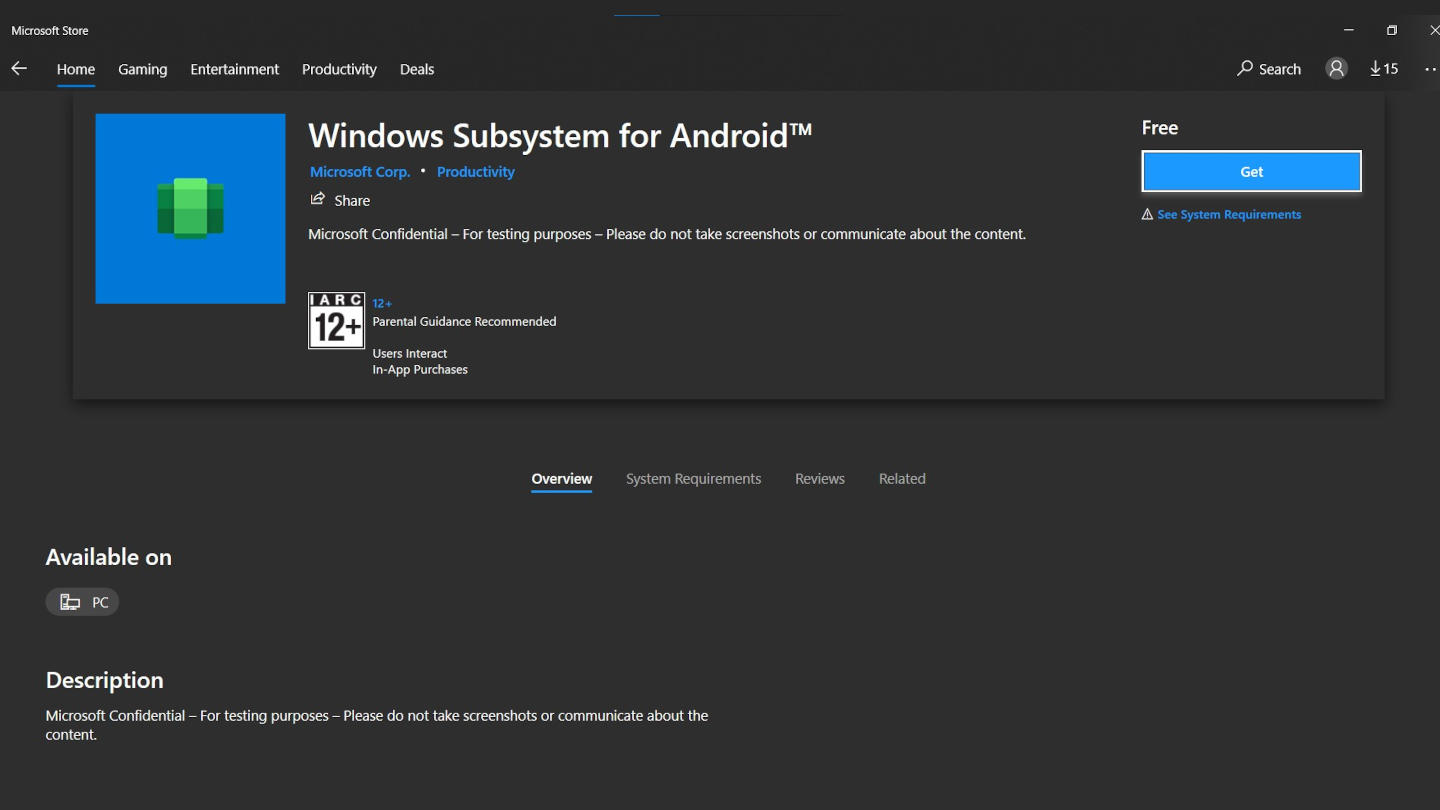Switch to the Gaming tab
This screenshot has height=810, width=1440.
[x=142, y=69]
